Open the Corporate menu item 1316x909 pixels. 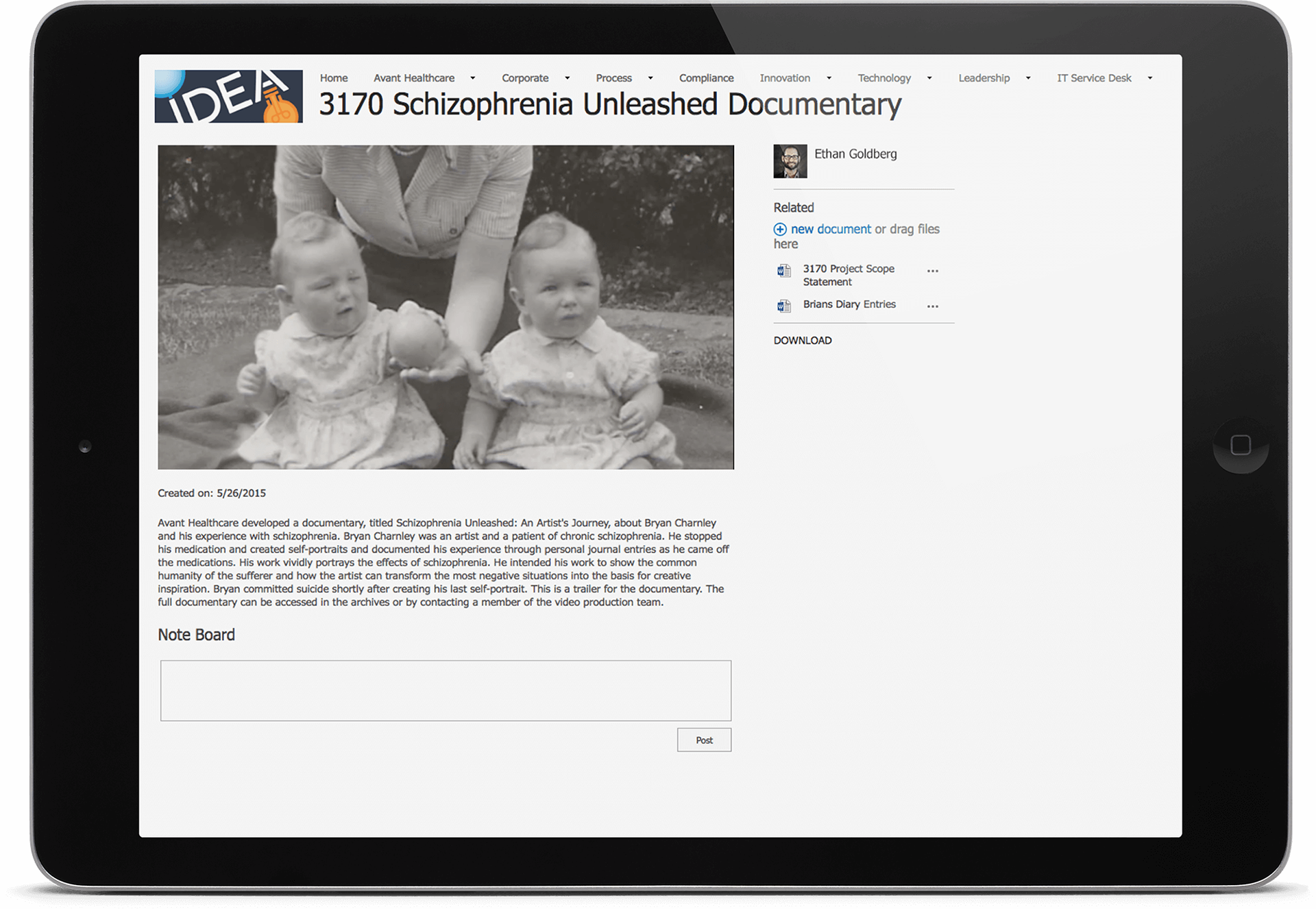point(525,78)
